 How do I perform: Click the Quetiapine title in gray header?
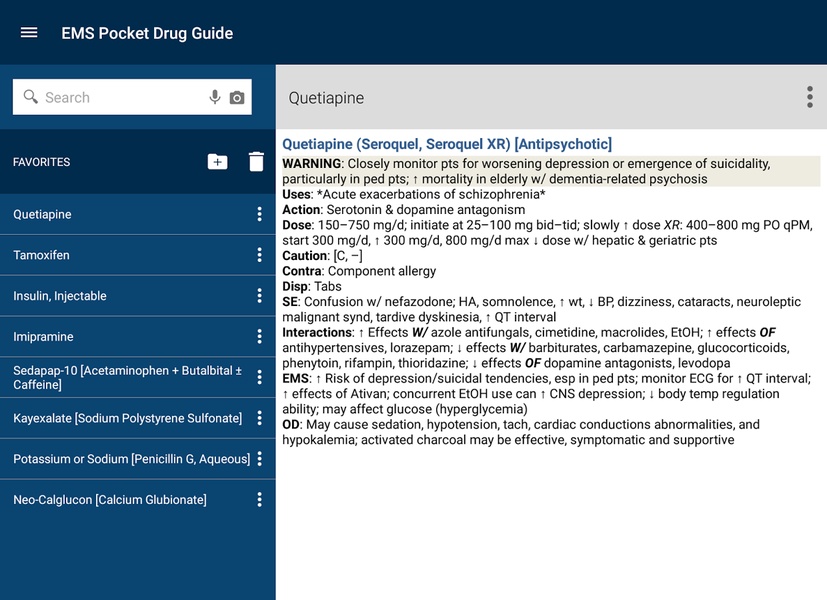tap(326, 98)
